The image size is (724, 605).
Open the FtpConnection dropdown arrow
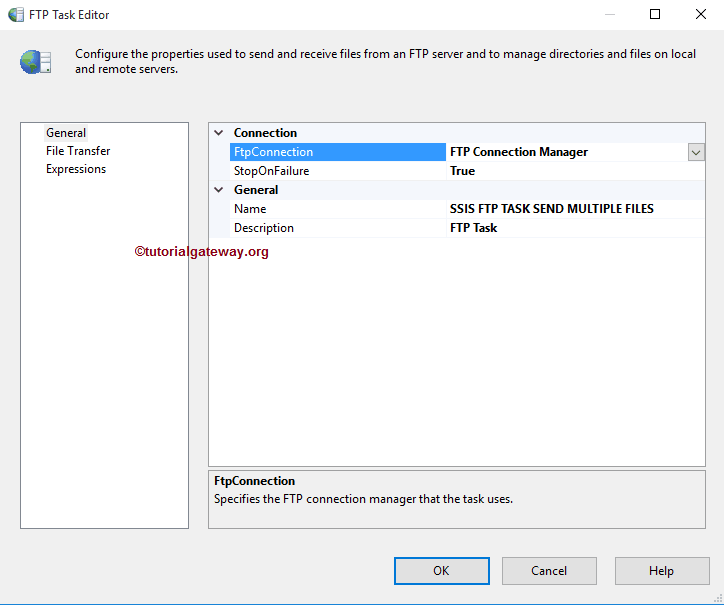pos(696,152)
